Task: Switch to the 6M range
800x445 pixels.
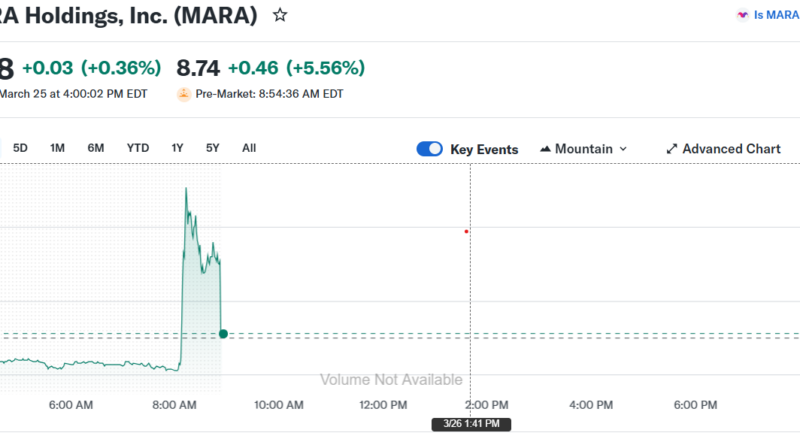Action: pos(96,148)
